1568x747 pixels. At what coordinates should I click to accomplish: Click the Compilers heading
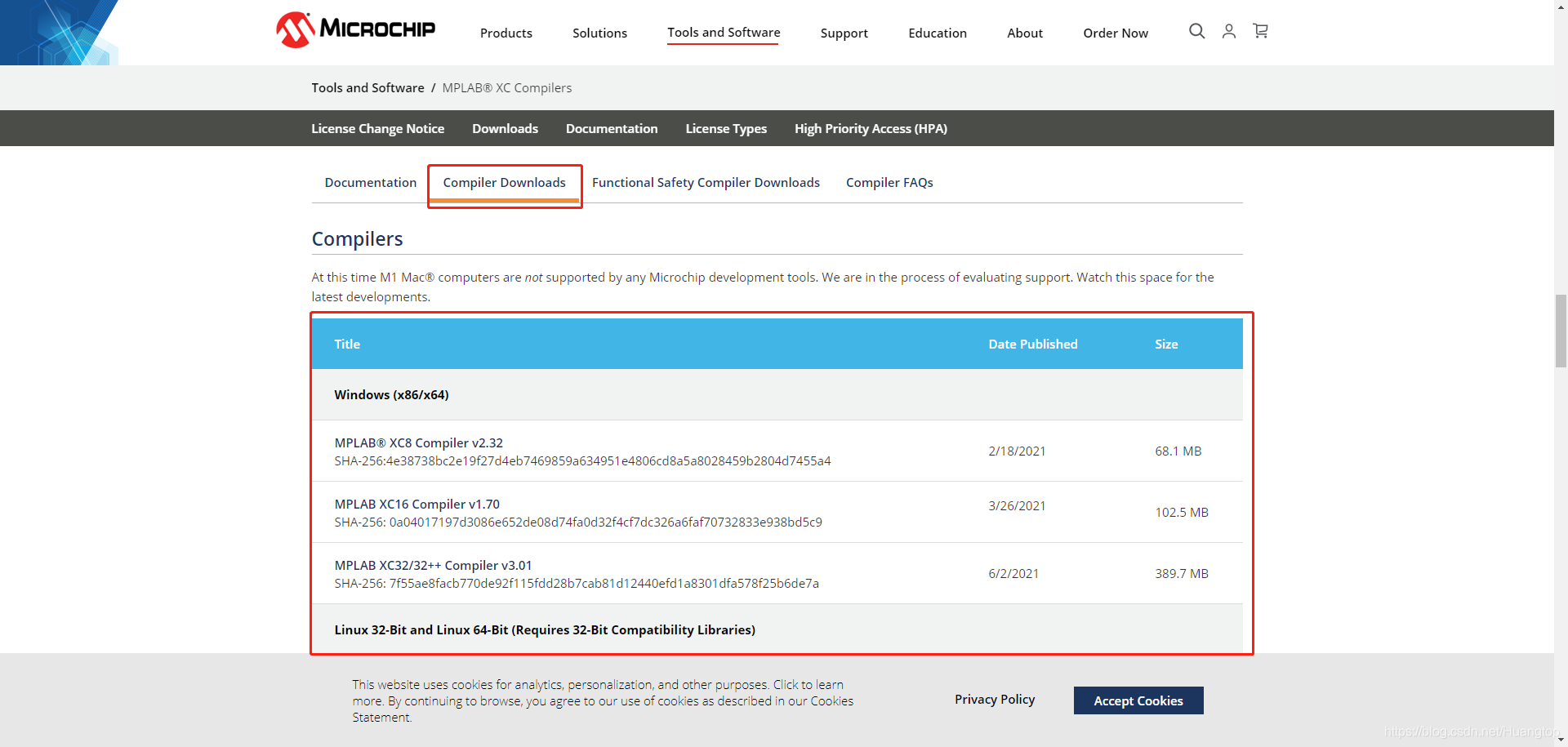coord(357,239)
